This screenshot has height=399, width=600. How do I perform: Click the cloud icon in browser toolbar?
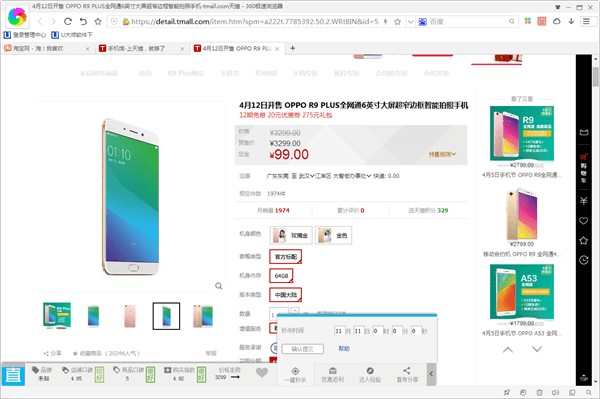coord(556,21)
